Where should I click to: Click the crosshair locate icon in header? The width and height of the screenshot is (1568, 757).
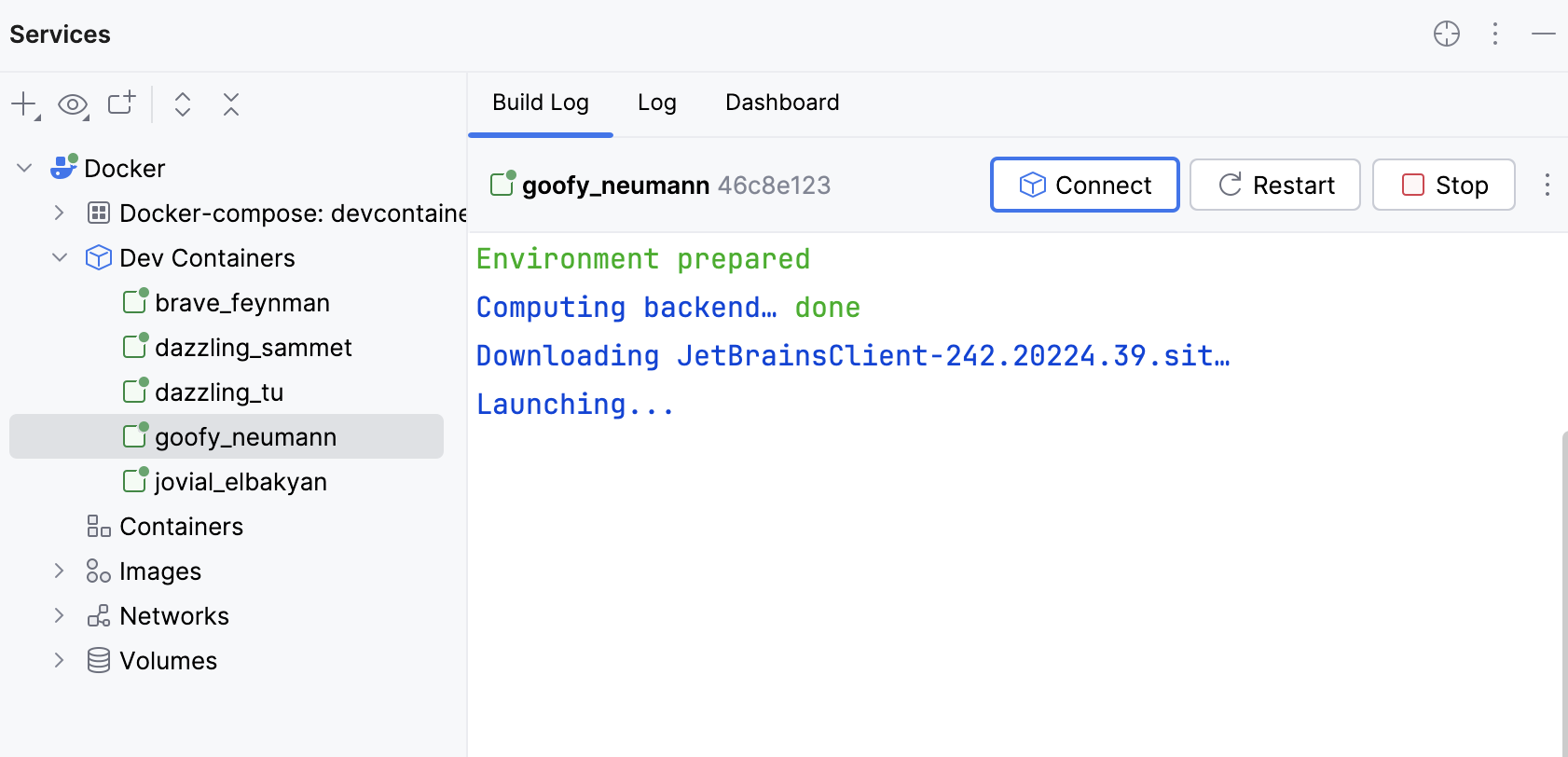(x=1446, y=34)
